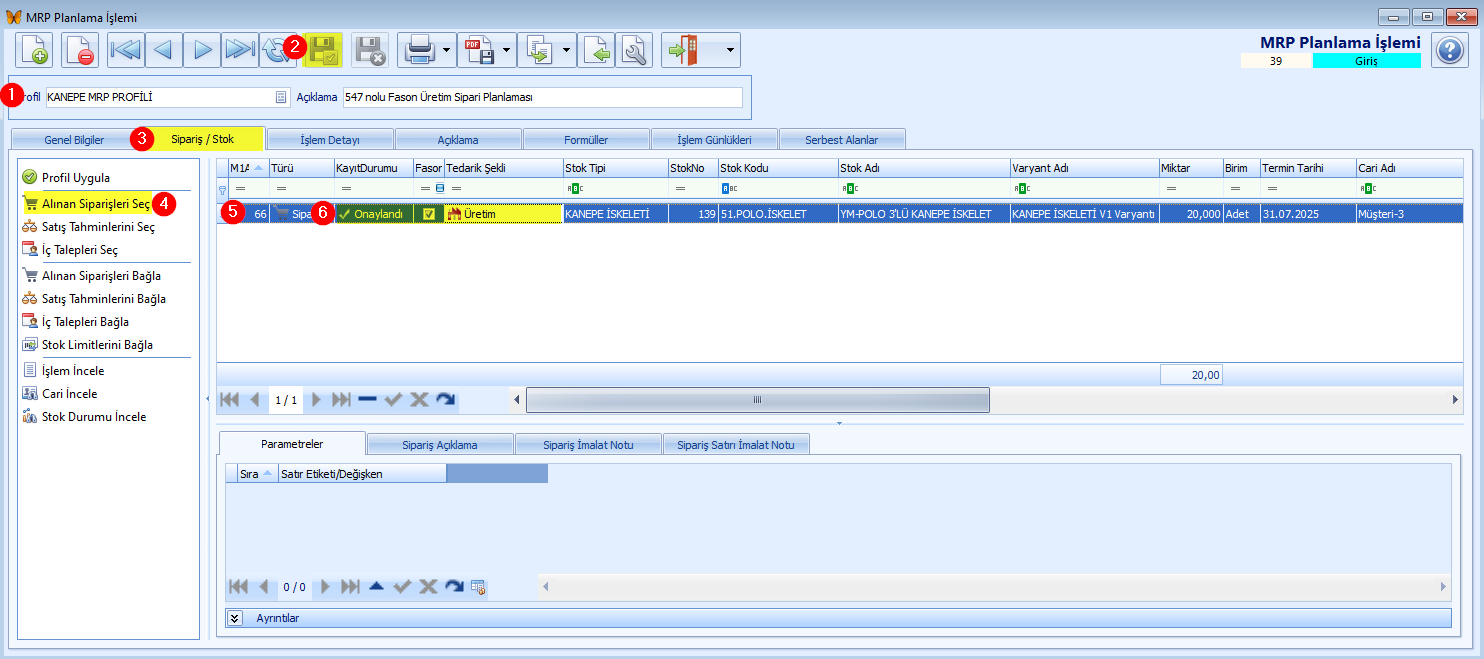Image resolution: width=1484 pixels, height=659 pixels.
Task: Click the up-triangle icon in parameters navigator
Action: (376, 587)
